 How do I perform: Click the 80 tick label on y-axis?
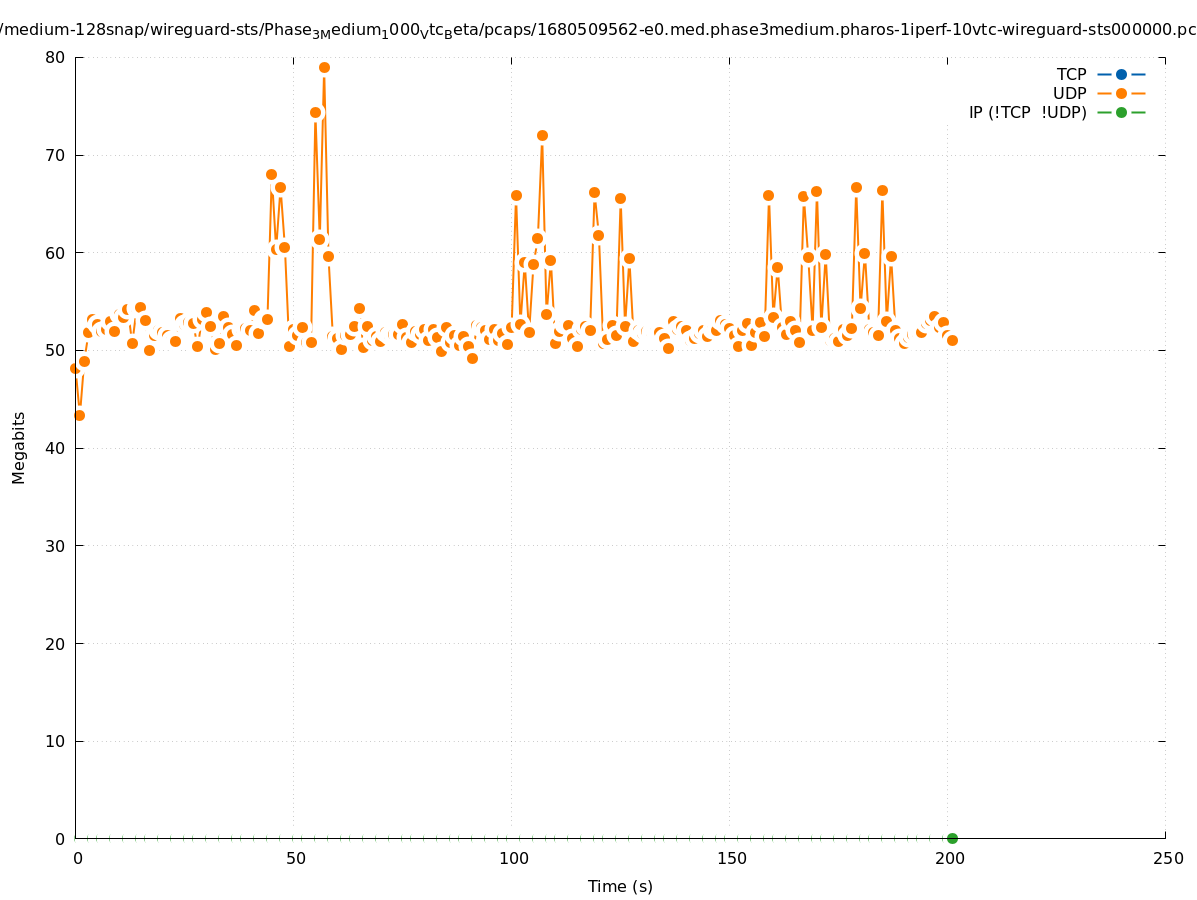[x=55, y=57]
